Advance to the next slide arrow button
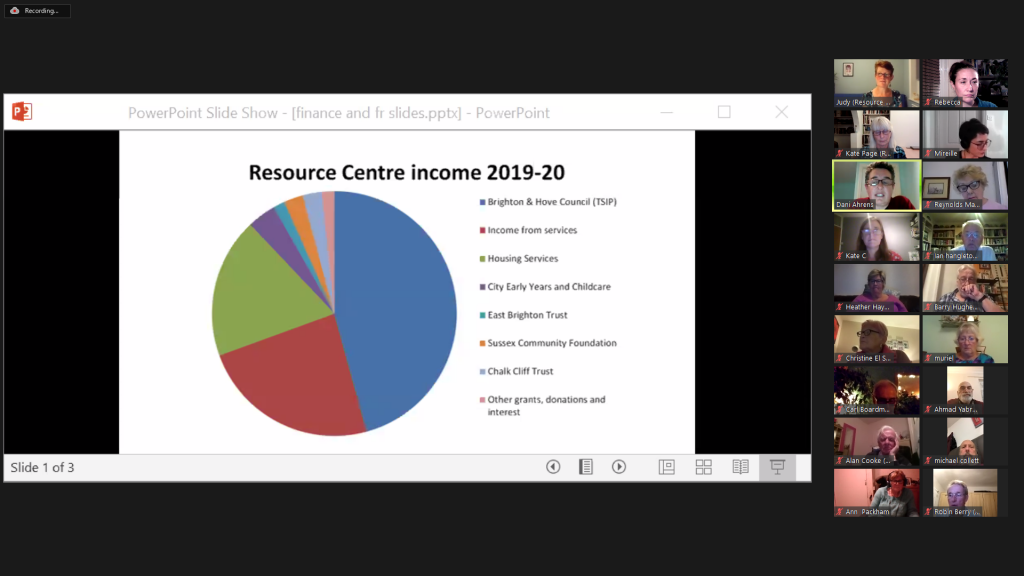1024x576 pixels. [619, 467]
